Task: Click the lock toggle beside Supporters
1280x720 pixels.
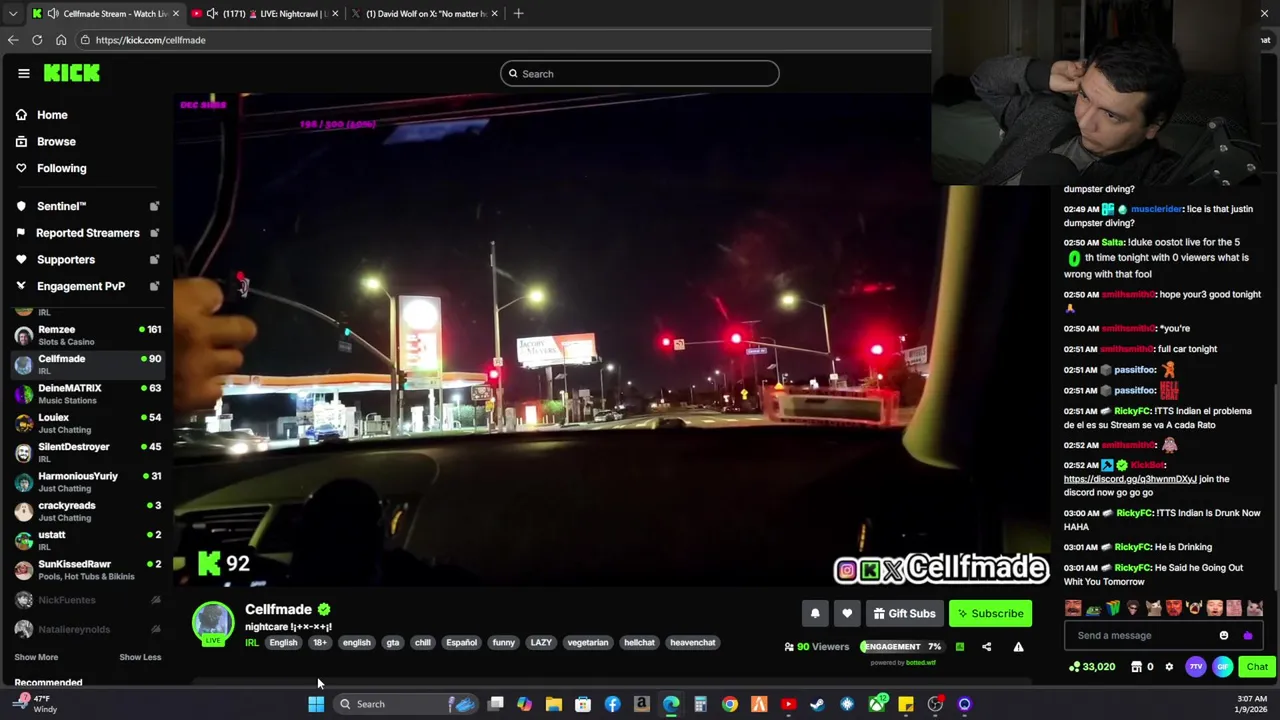Action: [x=154, y=260]
